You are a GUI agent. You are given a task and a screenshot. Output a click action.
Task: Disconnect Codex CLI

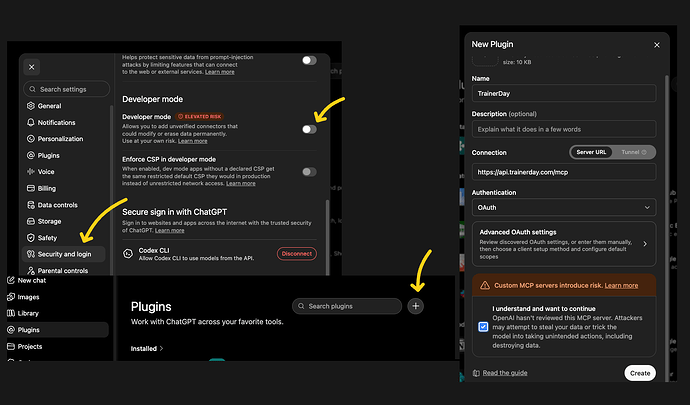tap(297, 254)
